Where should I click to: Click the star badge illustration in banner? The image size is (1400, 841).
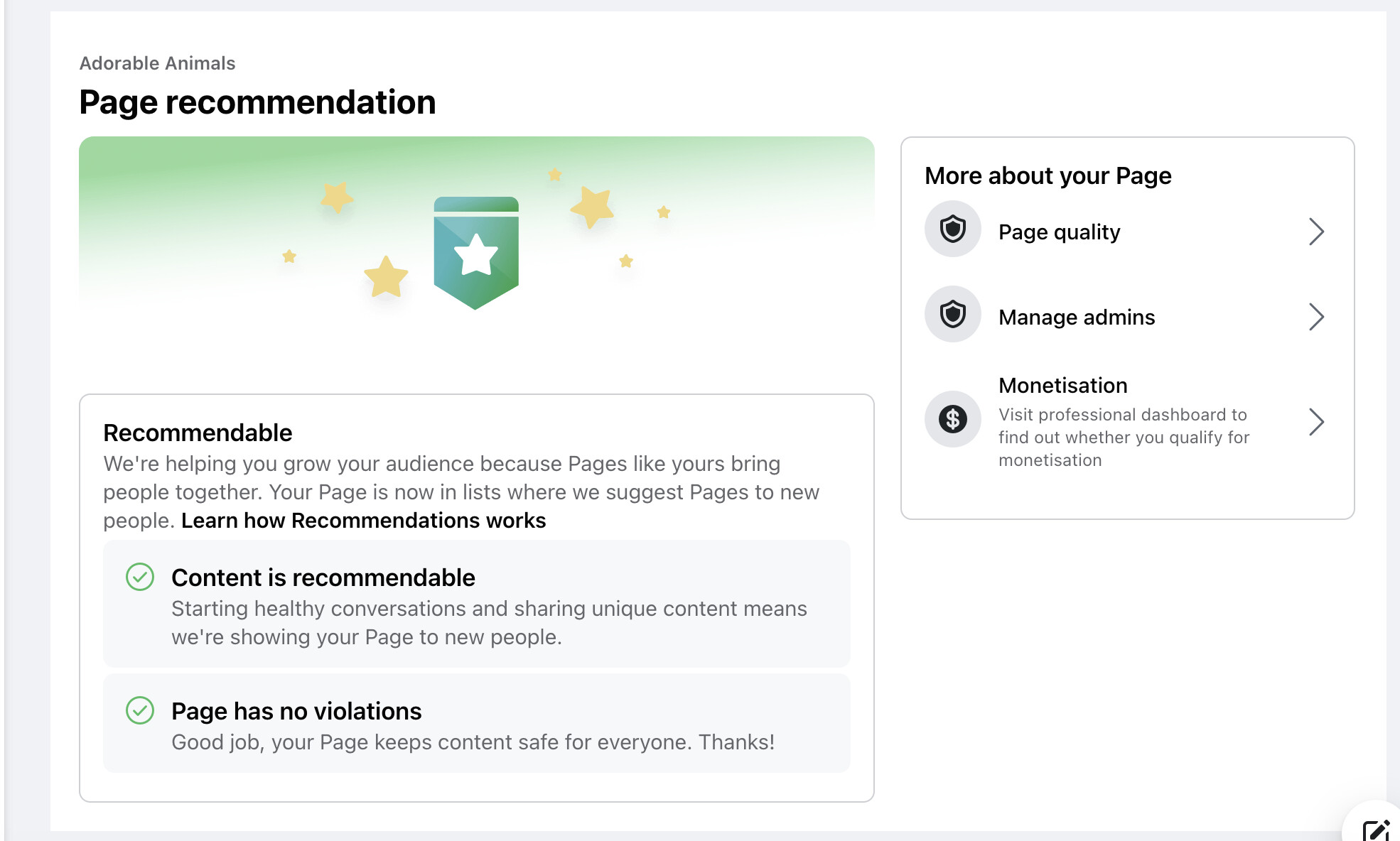(x=476, y=253)
